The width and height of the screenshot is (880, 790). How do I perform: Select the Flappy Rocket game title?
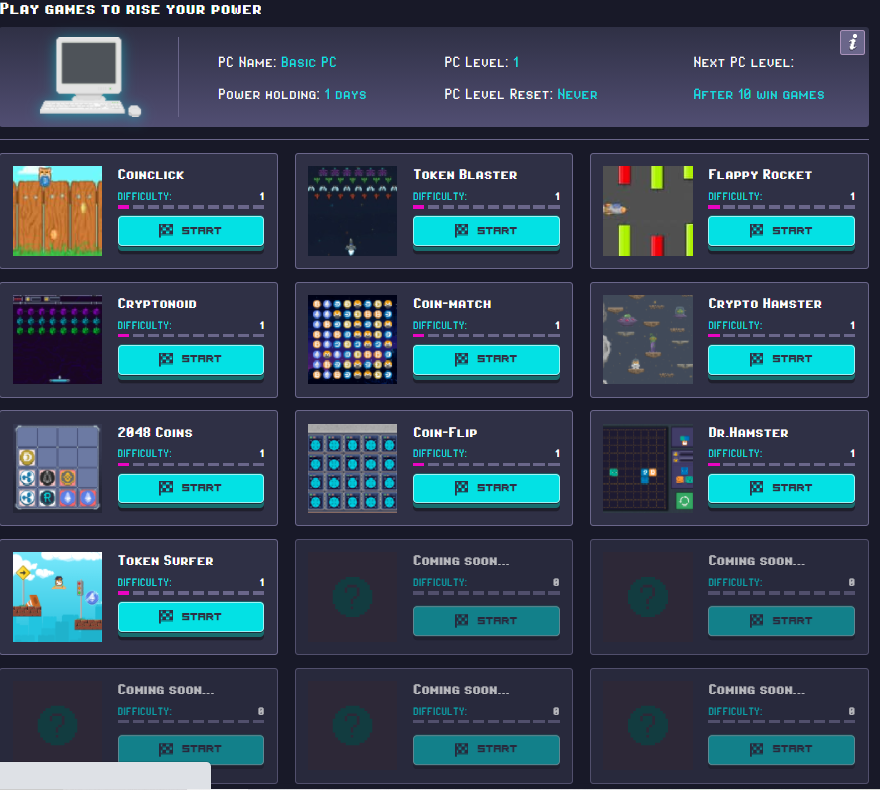click(760, 175)
